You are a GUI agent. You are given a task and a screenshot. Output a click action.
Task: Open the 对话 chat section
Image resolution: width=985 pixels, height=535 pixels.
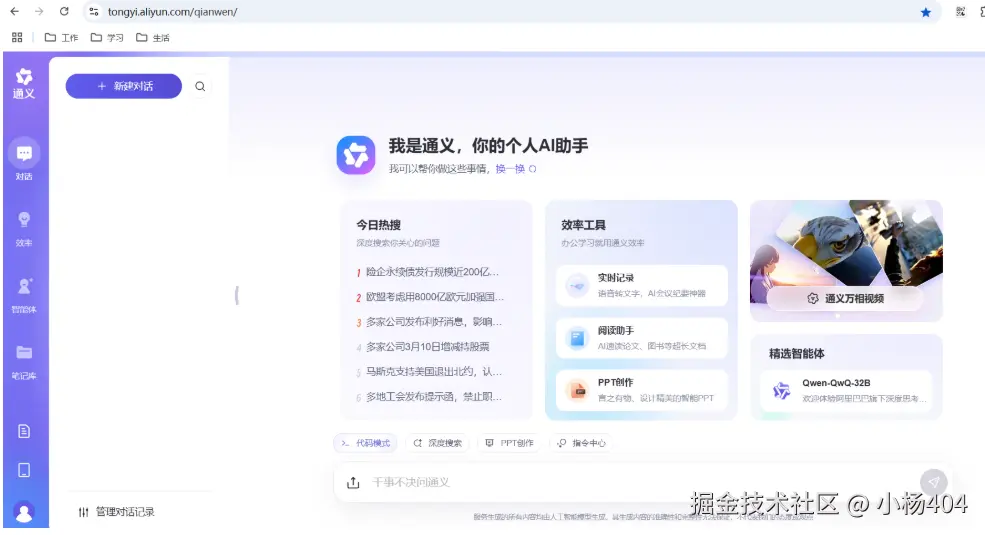tap(24, 159)
